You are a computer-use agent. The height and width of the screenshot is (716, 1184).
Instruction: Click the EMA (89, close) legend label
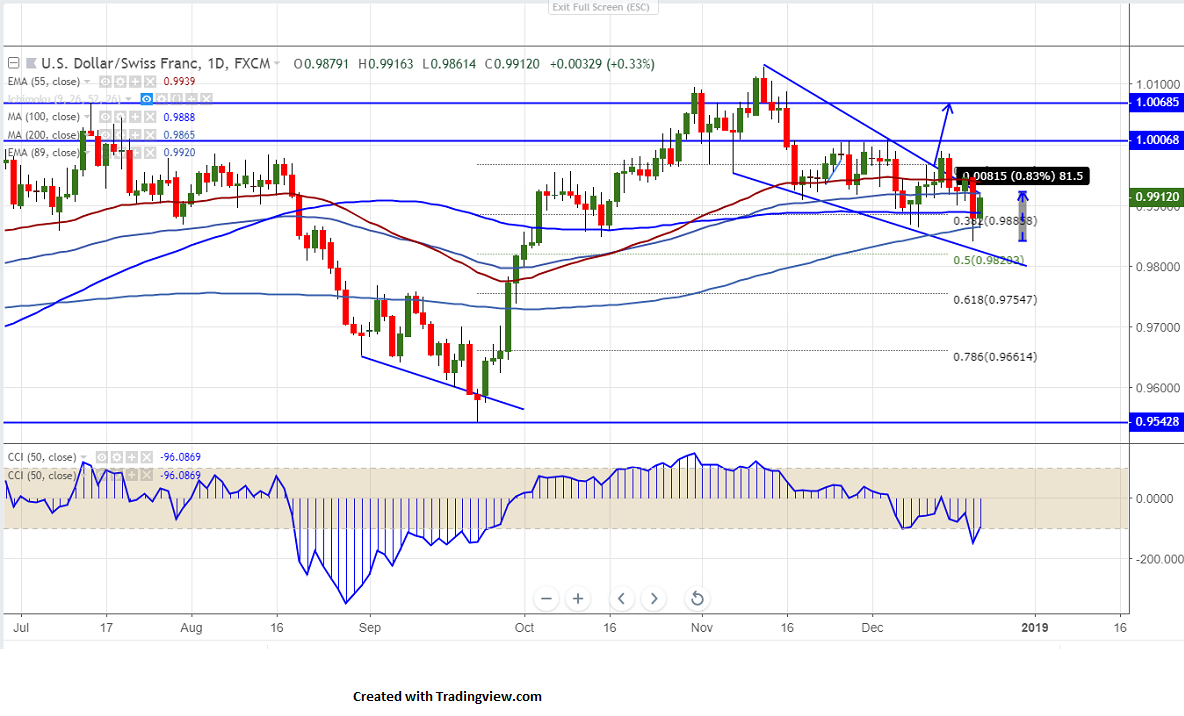[x=43, y=153]
